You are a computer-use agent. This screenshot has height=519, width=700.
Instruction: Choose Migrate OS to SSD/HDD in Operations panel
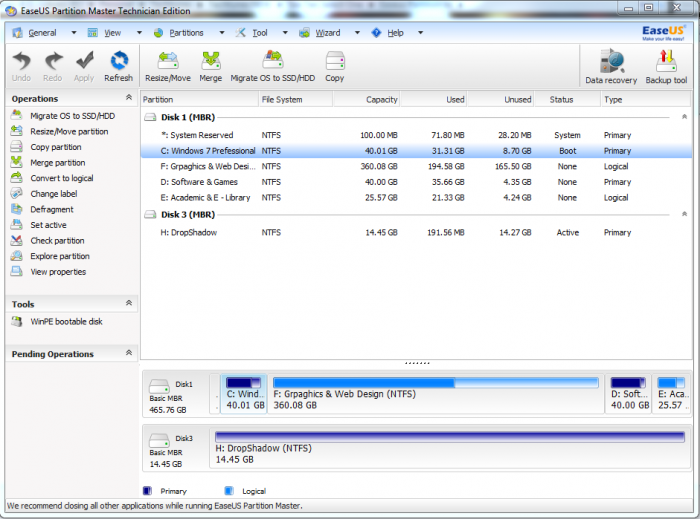coord(63,116)
